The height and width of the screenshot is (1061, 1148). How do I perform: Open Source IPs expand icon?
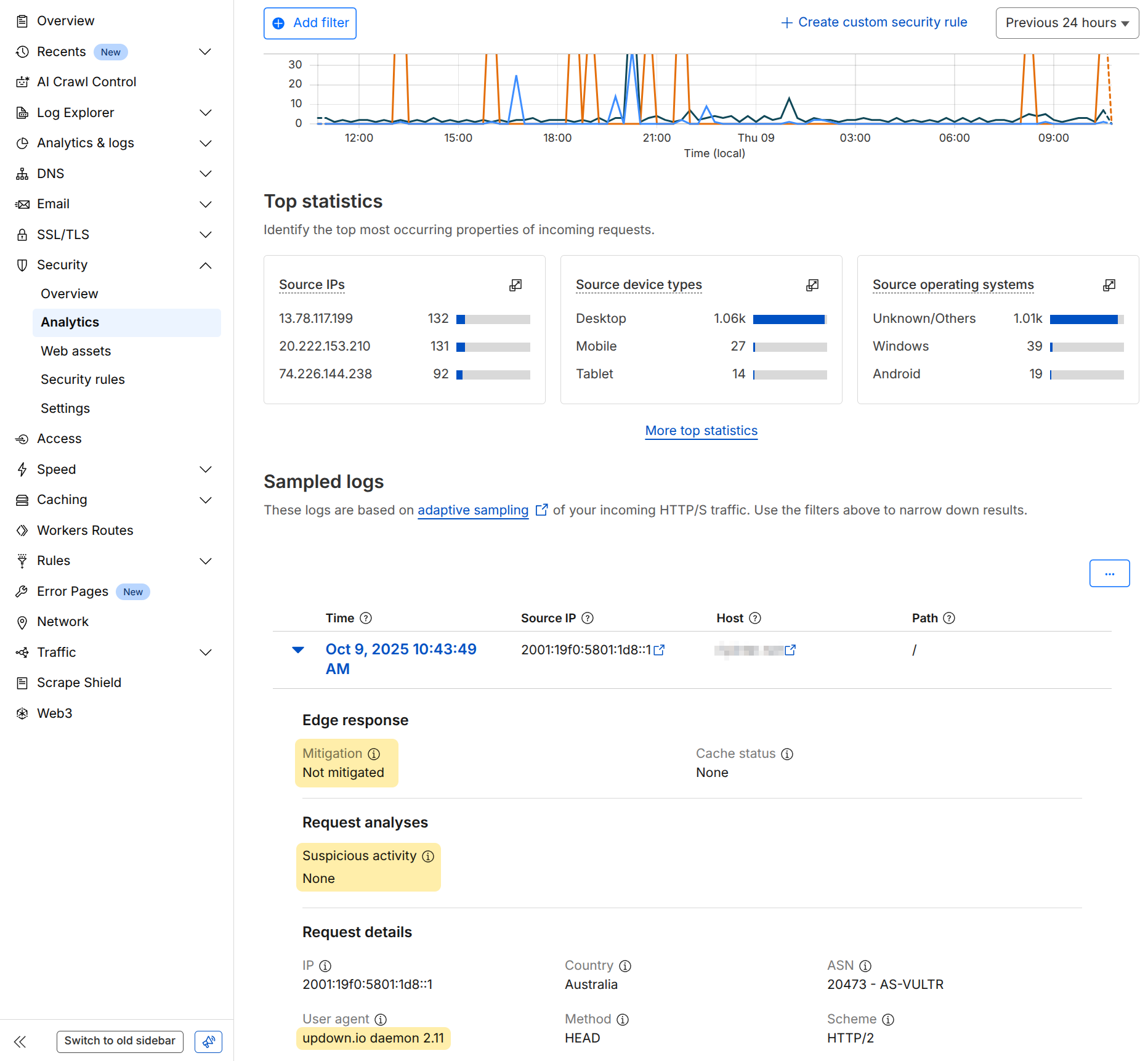515,285
